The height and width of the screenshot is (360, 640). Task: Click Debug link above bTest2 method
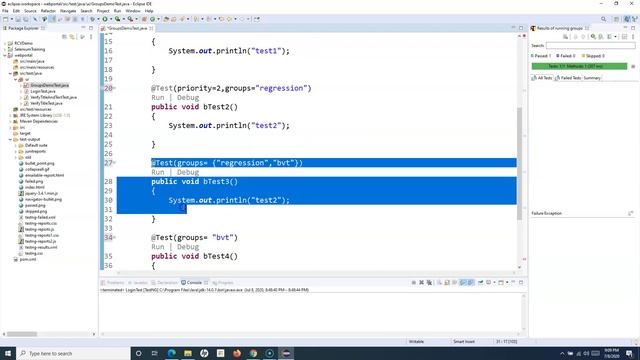tap(188, 98)
